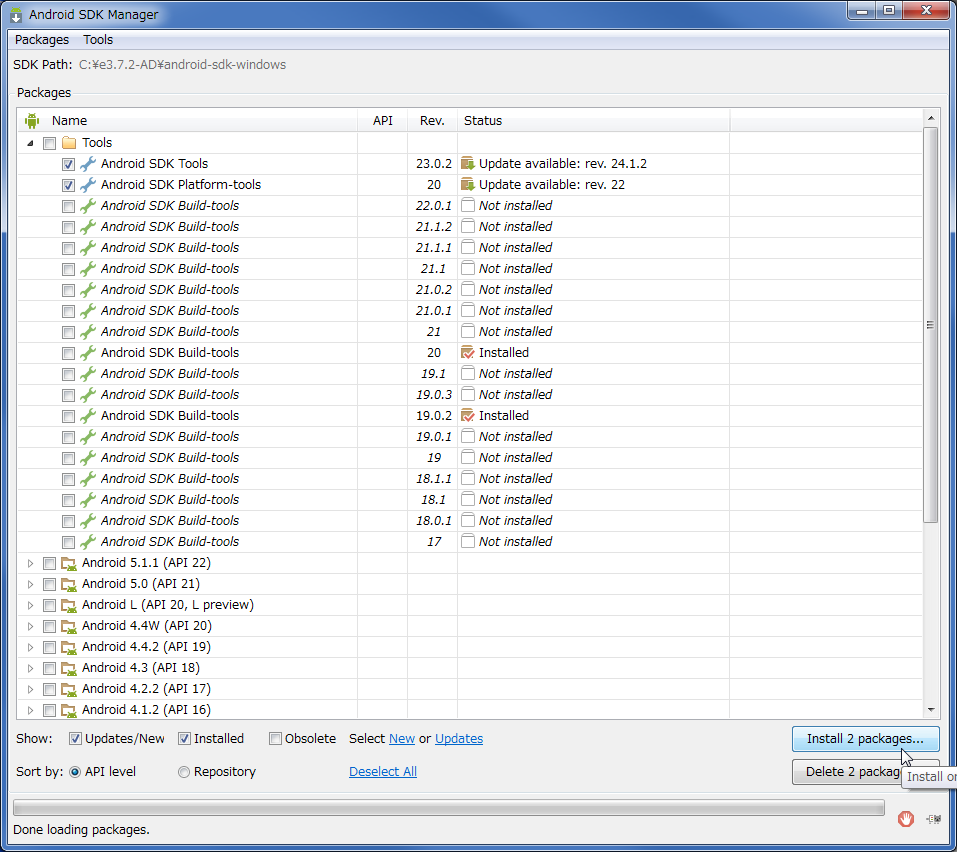
Task: Click the Android 5.0 (API 21) platform folder icon
Action: point(69,584)
